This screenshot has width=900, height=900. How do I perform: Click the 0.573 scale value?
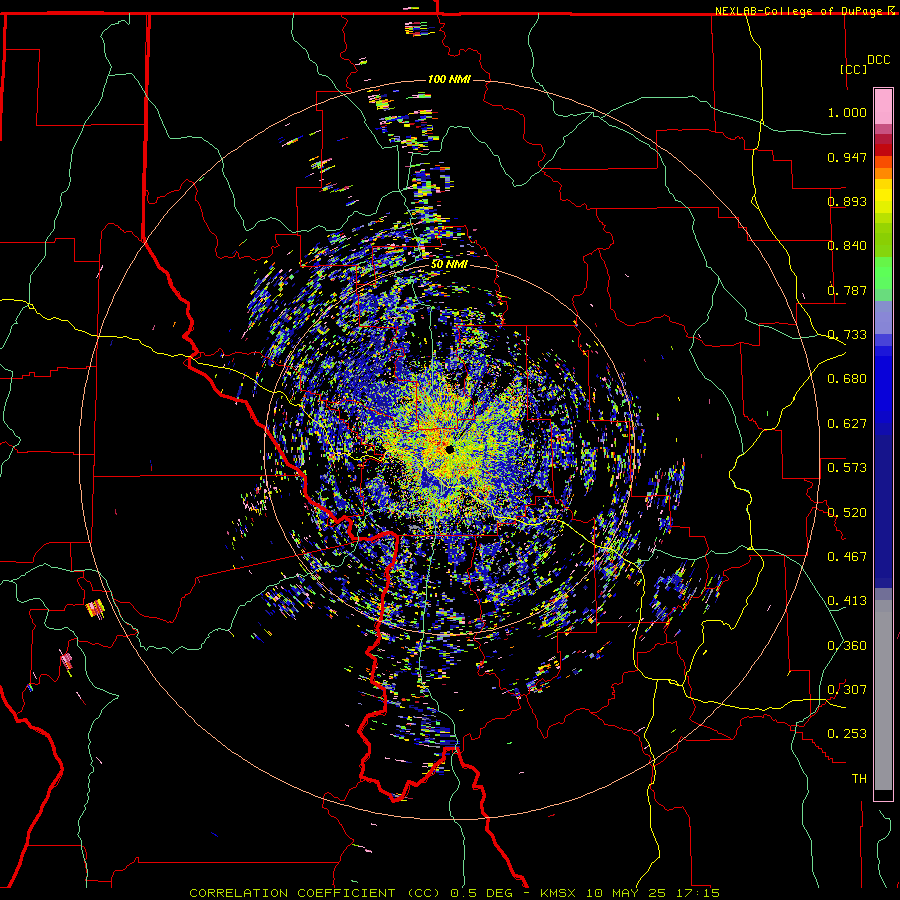pyautogui.click(x=847, y=468)
